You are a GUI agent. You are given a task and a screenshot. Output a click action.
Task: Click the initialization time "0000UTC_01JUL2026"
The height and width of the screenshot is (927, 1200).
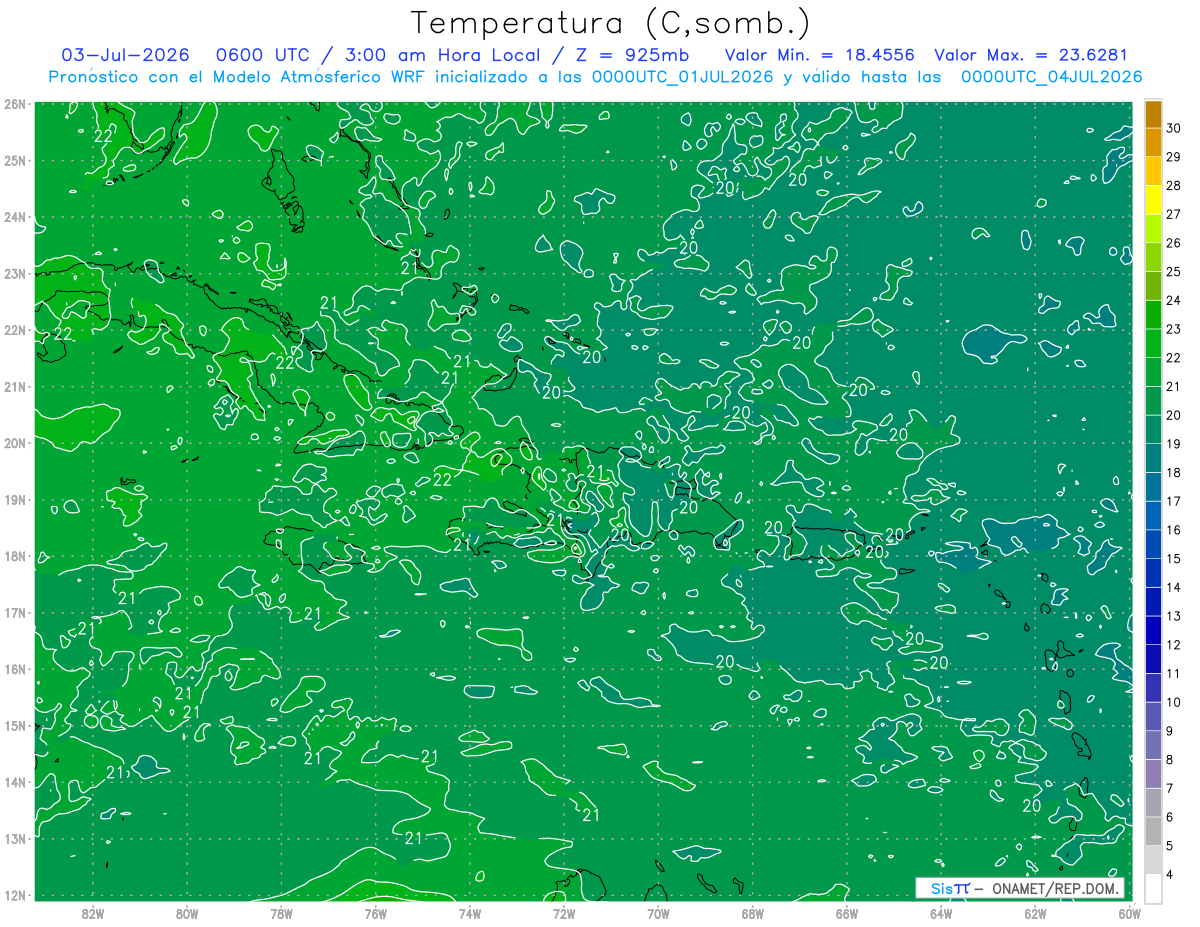(x=683, y=76)
